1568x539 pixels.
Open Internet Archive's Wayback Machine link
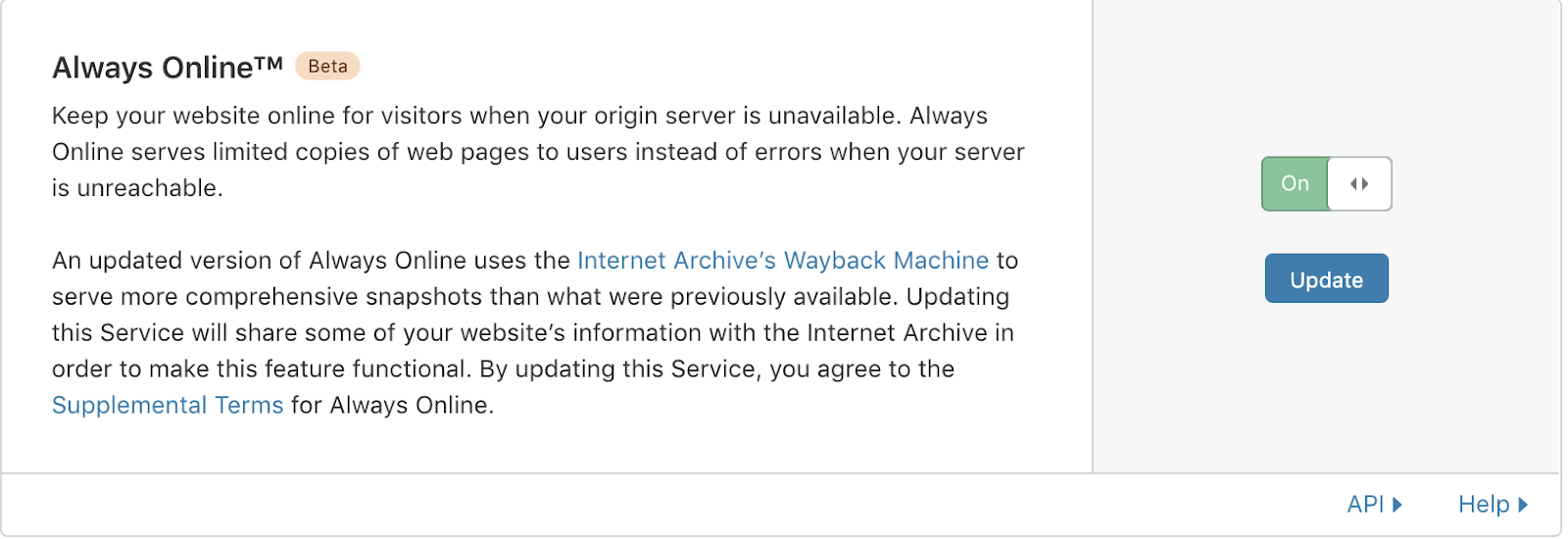pyautogui.click(x=782, y=261)
